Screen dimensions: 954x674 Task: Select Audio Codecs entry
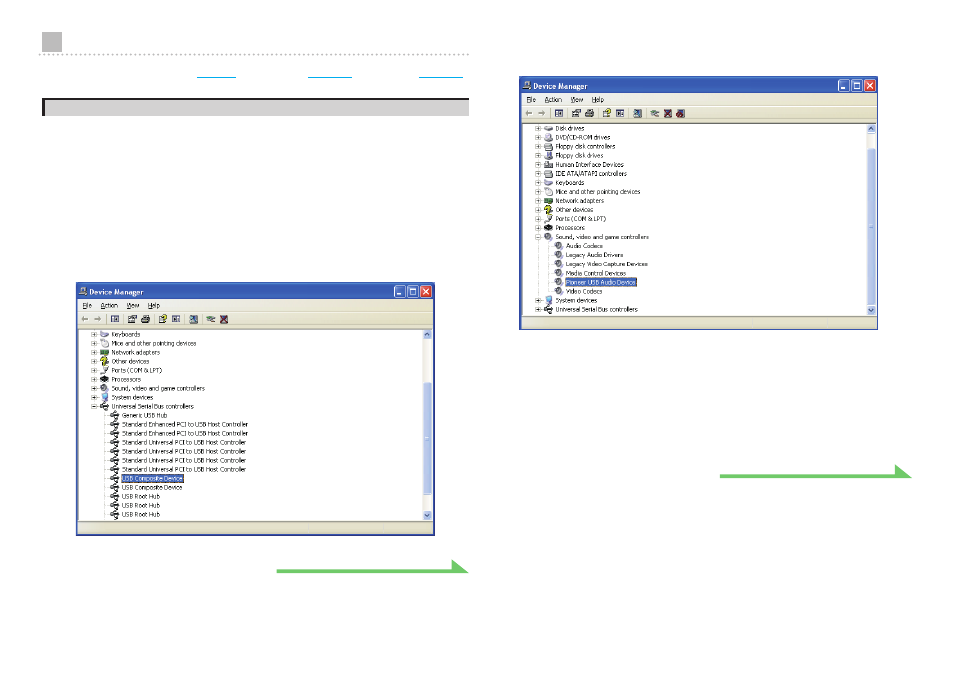(x=584, y=246)
